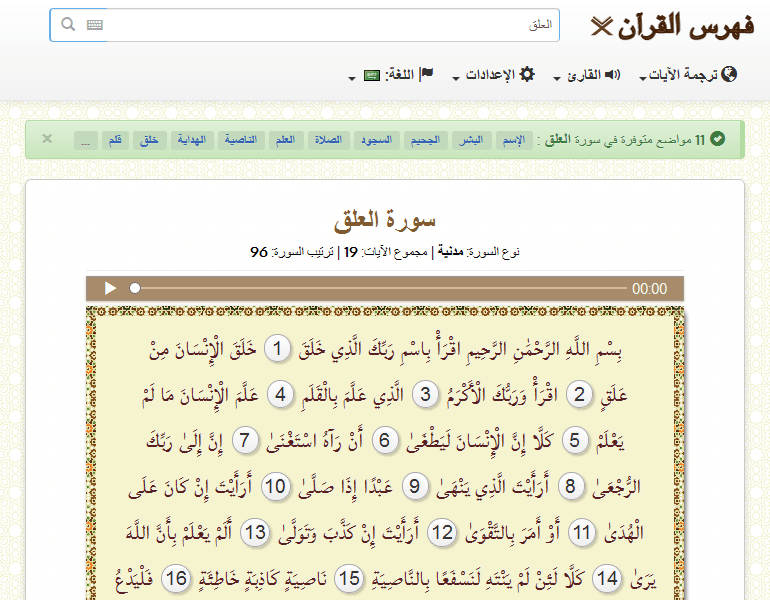
Task: Click verse number marker 5
Action: pos(575,440)
